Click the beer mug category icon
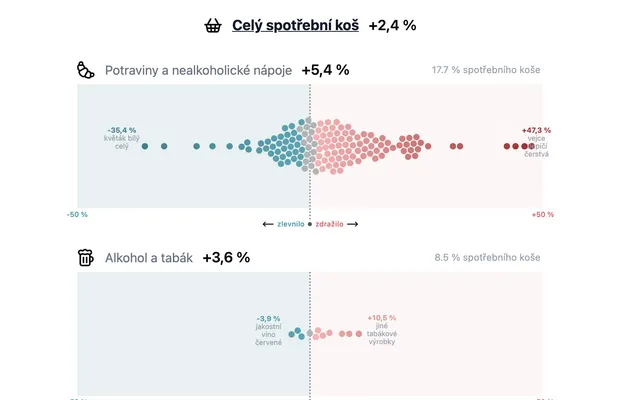Viewport: 620px width, 400px height. pyautogui.click(x=85, y=258)
